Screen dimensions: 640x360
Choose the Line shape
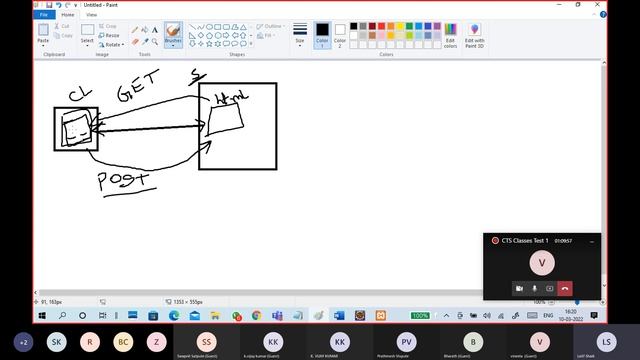coord(192,27)
